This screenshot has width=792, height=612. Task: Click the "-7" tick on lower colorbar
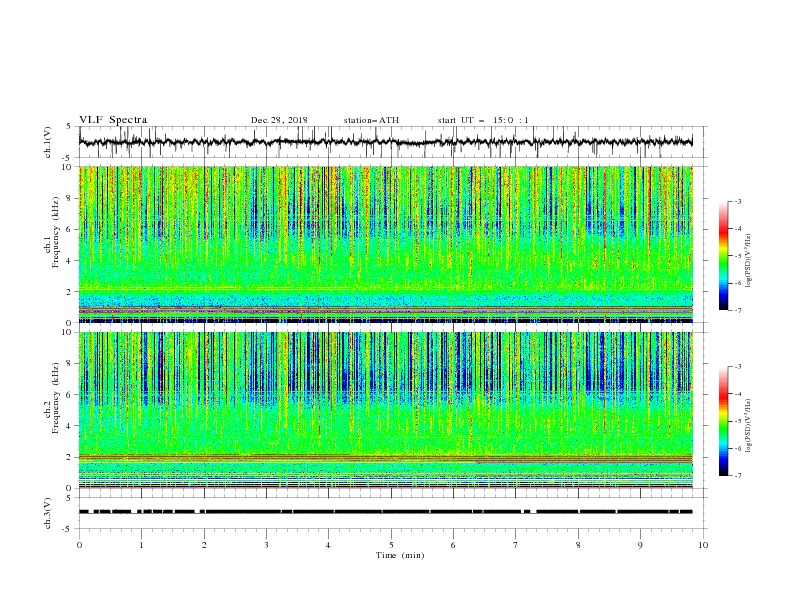(737, 476)
